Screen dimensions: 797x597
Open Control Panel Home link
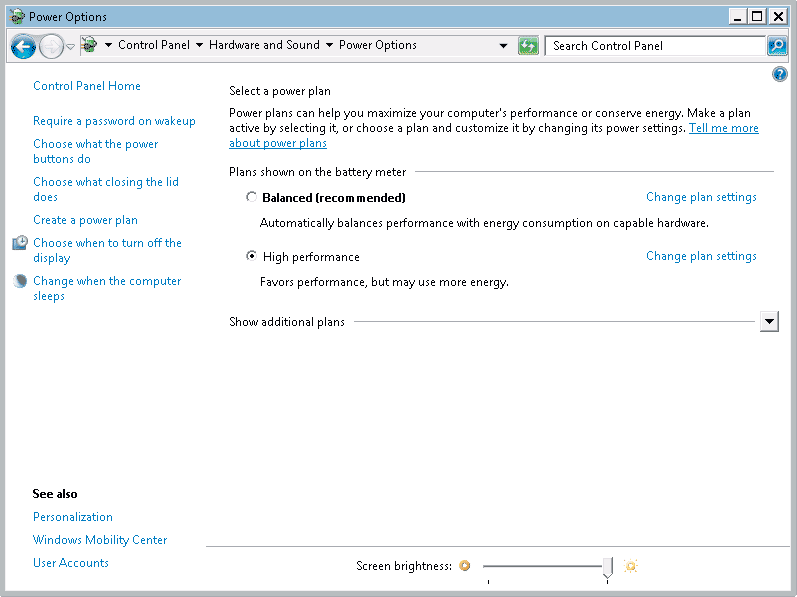point(87,86)
